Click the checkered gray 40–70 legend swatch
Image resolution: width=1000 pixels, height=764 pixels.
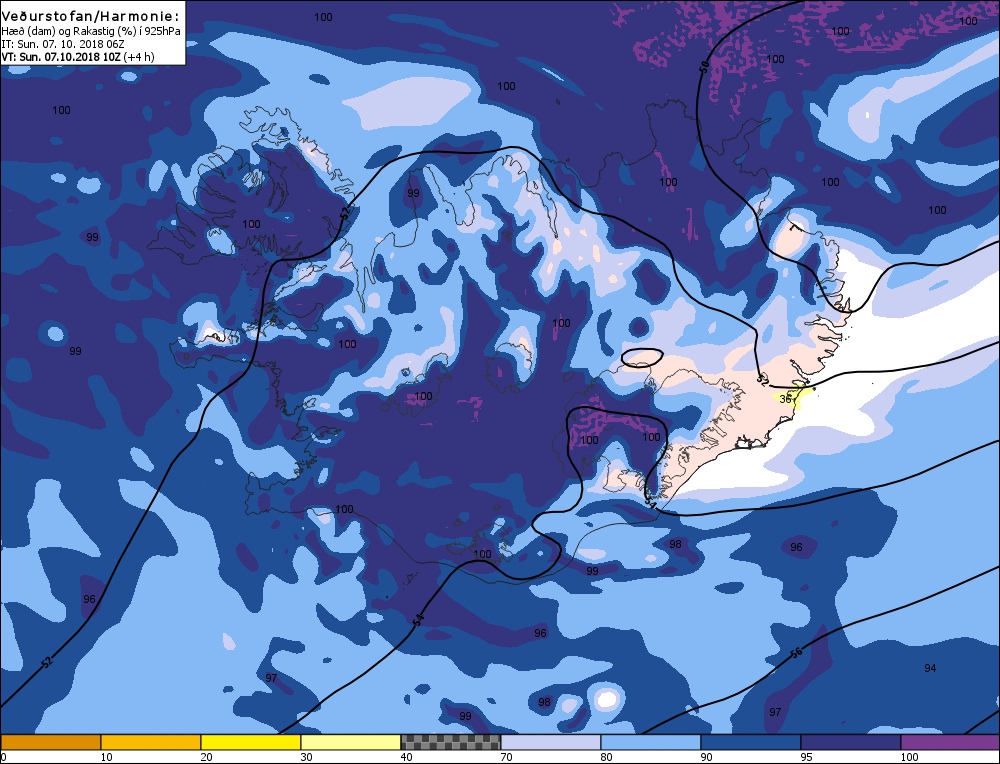[x=451, y=742]
